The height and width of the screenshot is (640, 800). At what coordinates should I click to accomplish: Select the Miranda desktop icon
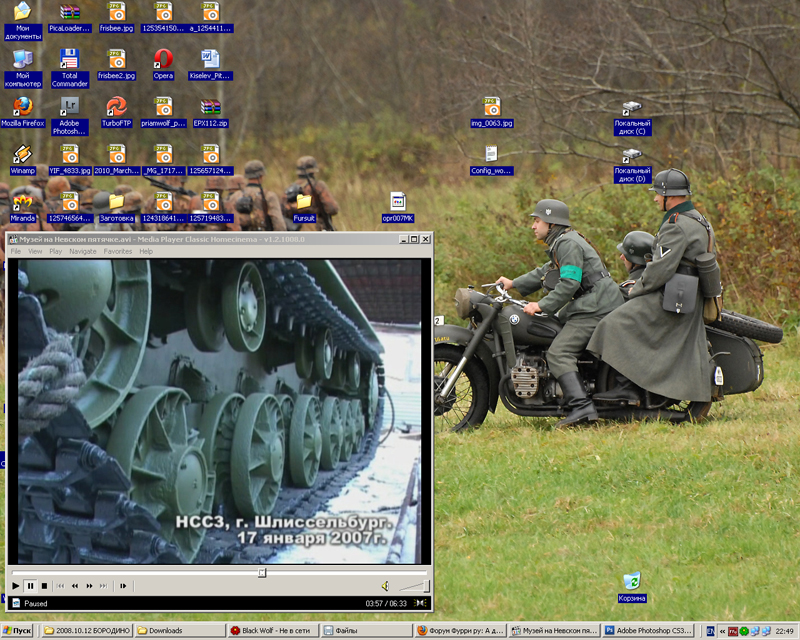22,202
